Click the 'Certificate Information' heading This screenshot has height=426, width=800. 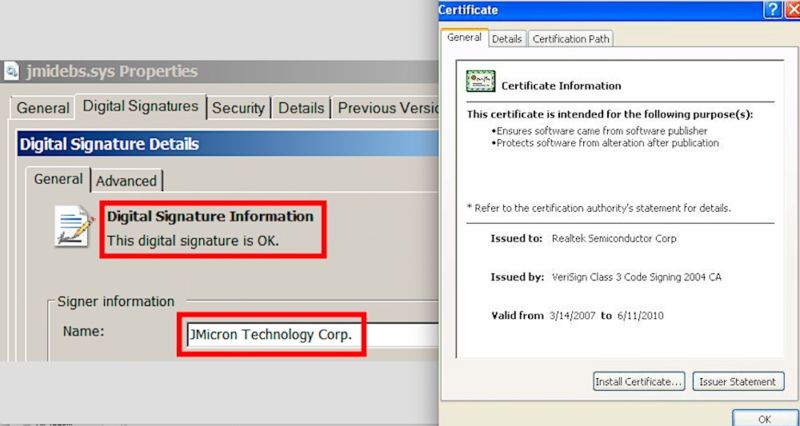click(x=561, y=86)
